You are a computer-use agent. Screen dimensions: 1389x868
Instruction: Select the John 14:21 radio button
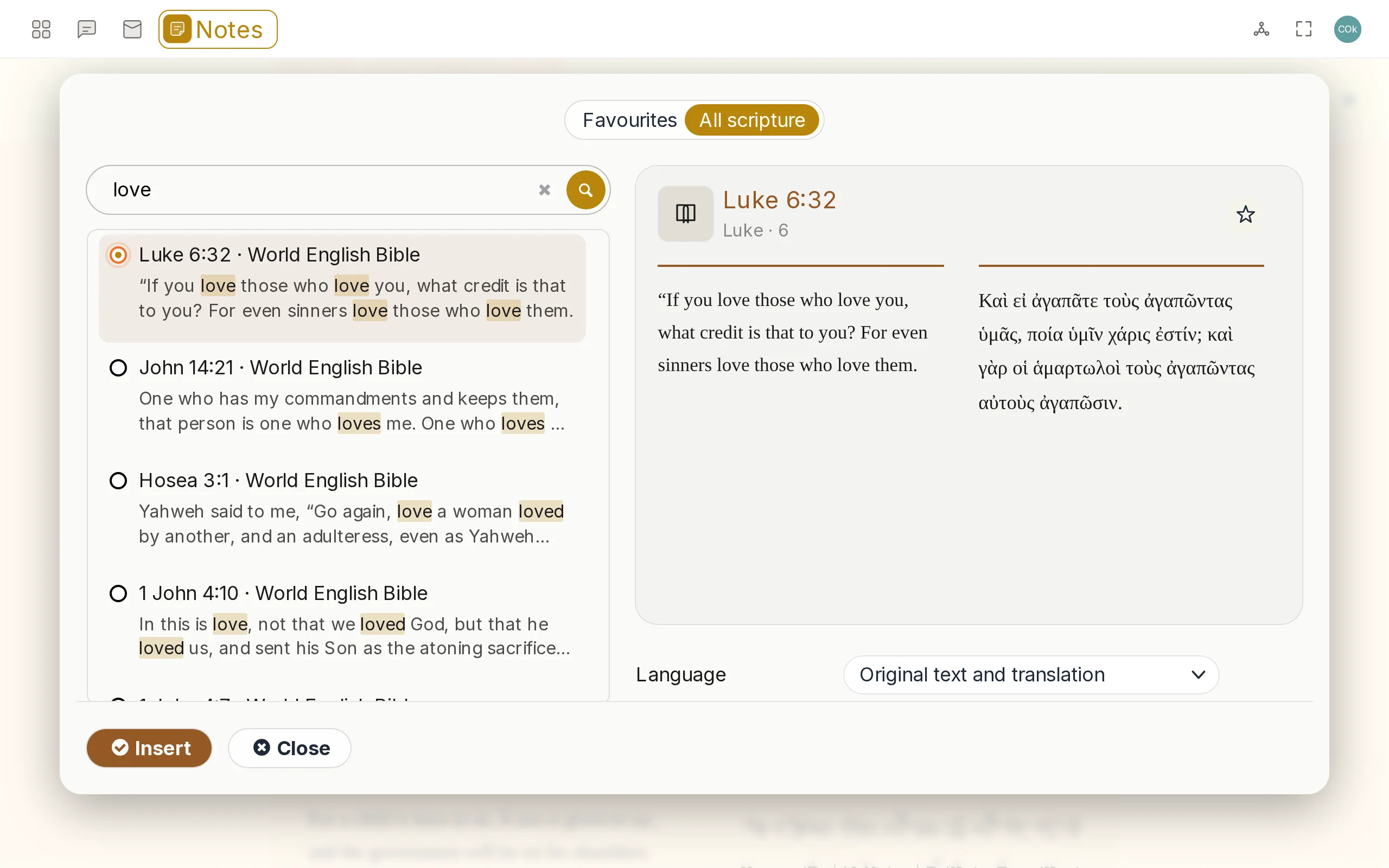(x=118, y=368)
